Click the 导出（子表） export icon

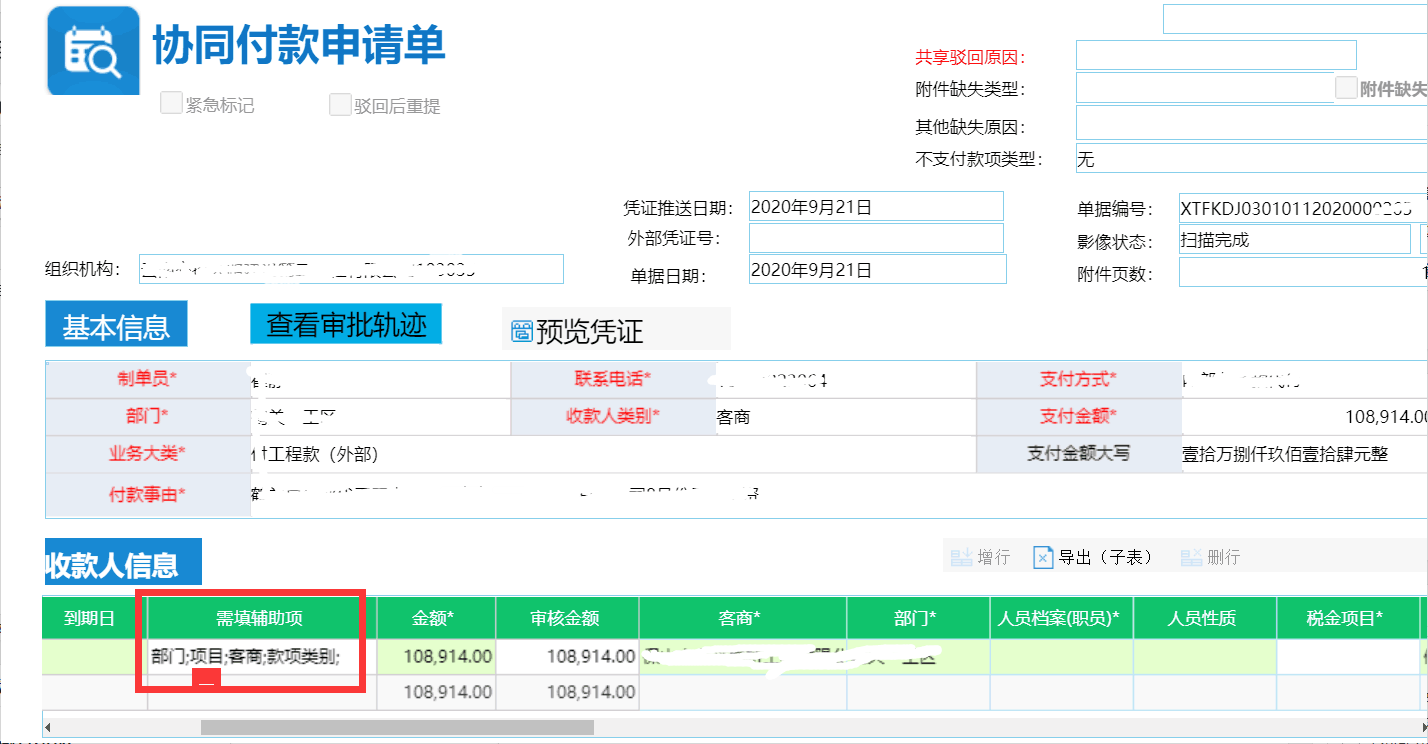point(1043,557)
